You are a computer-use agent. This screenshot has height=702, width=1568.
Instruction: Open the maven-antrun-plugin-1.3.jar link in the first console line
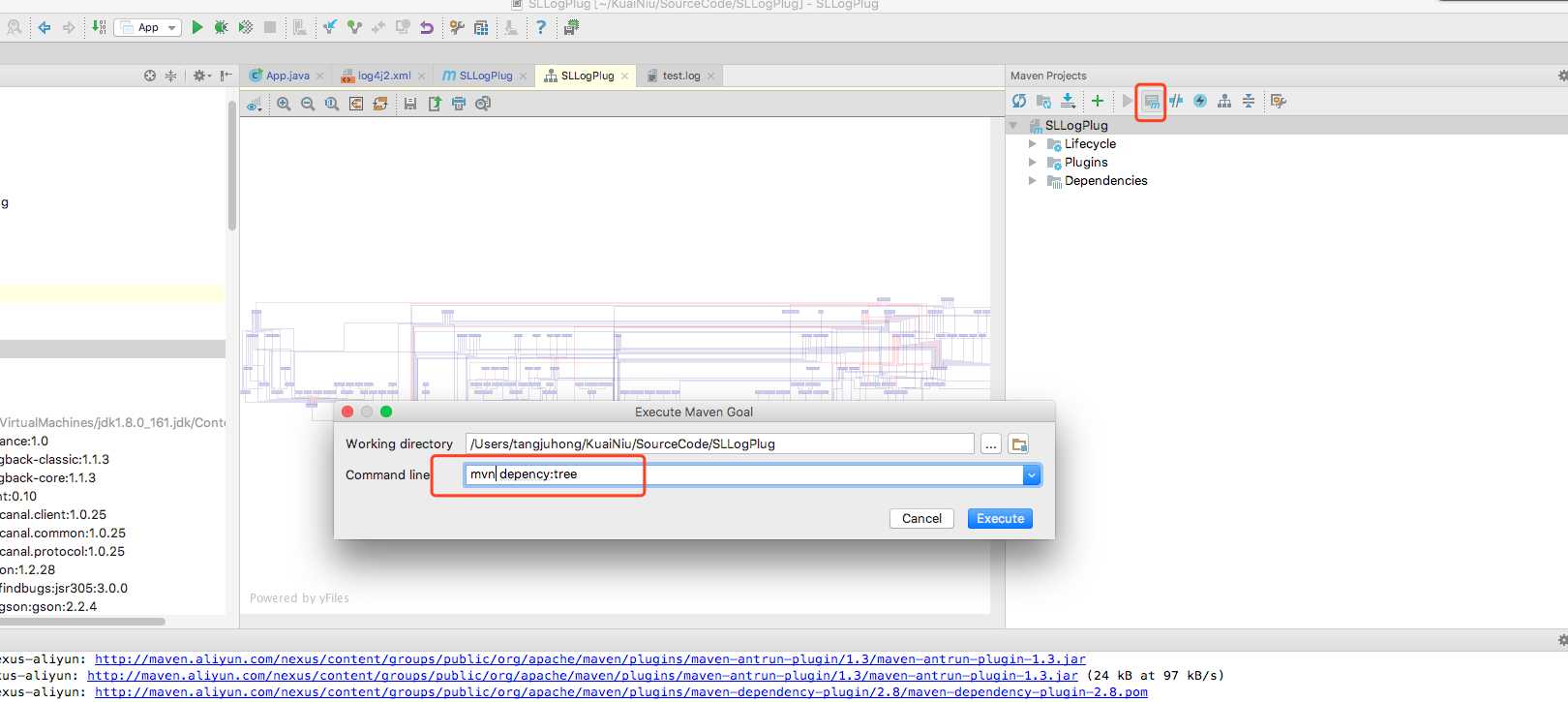(x=590, y=659)
